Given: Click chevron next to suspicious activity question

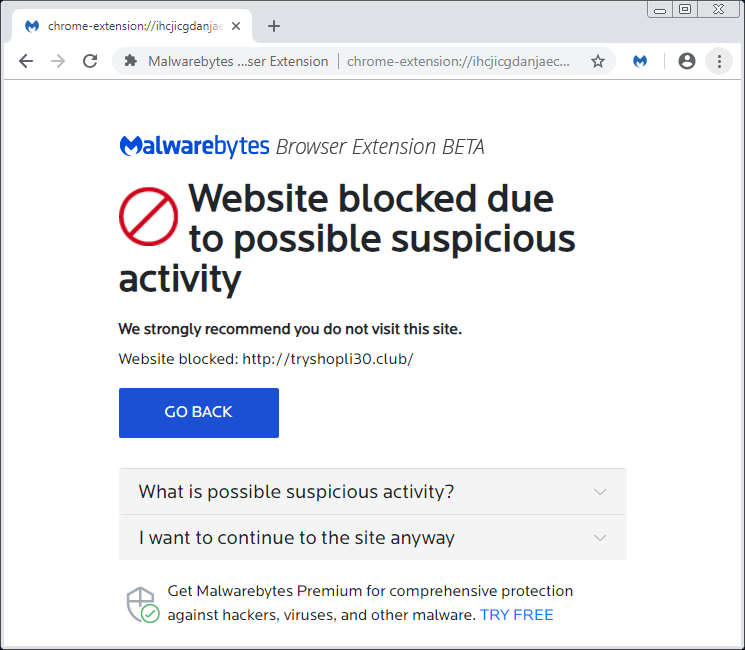Looking at the screenshot, I should (x=600, y=492).
